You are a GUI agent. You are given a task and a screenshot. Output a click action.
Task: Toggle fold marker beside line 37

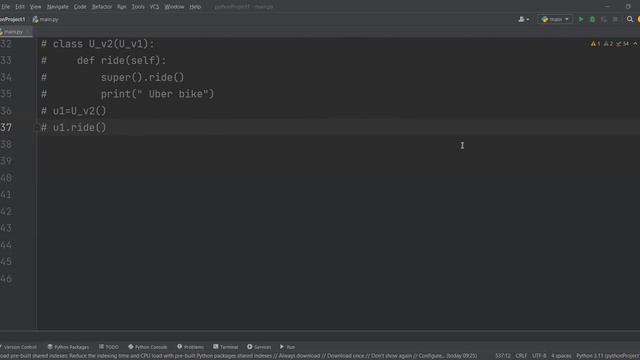point(36,128)
